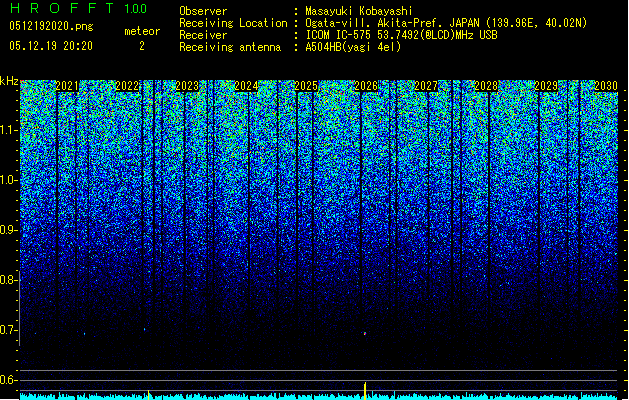The width and height of the screenshot is (629, 400).
Task: Select the observer name Masayuki Kobayashi
Action: tap(359, 11)
